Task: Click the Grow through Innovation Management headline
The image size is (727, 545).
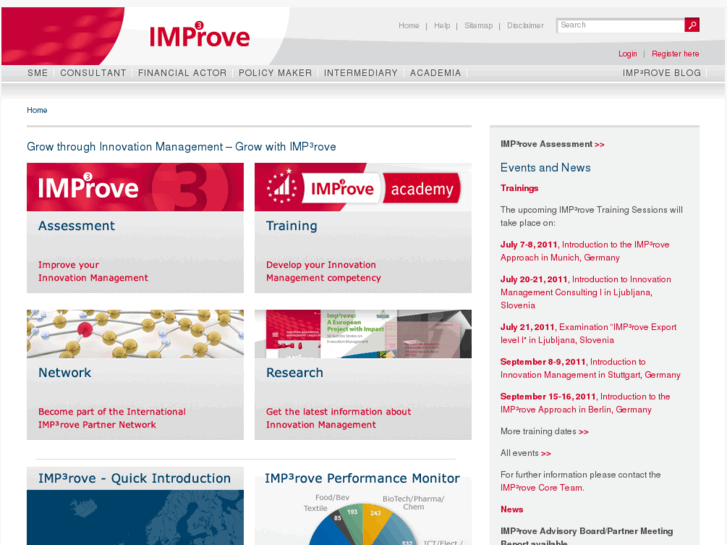Action: click(181, 147)
